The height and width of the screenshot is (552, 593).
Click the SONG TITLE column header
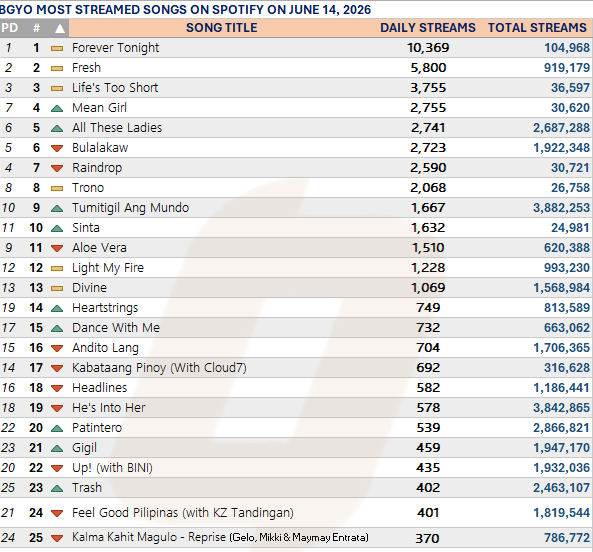click(222, 28)
